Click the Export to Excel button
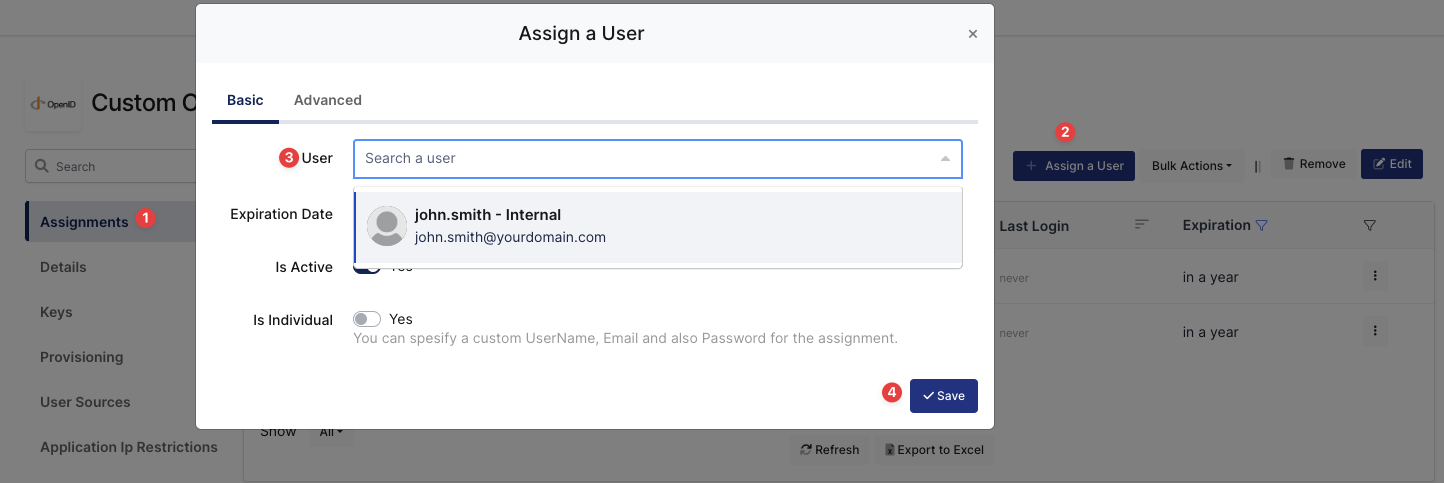This screenshot has height=483, width=1444. point(934,450)
